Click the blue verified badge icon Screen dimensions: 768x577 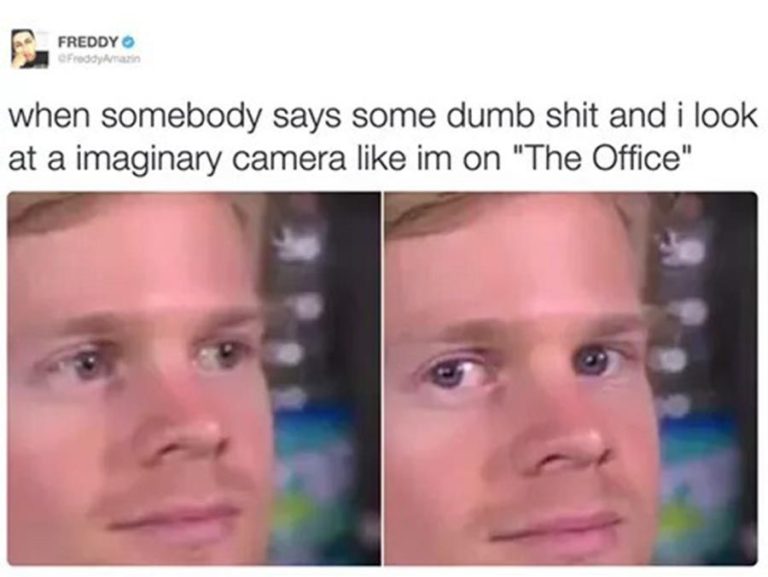coord(128,43)
